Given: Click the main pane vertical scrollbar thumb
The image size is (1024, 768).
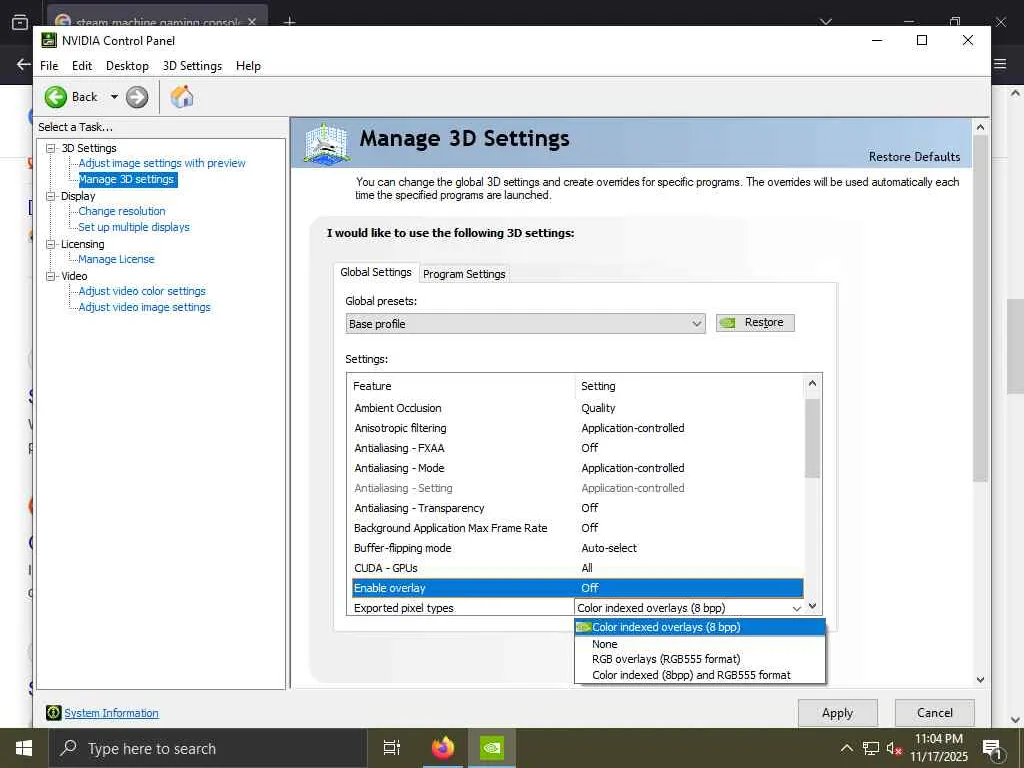Looking at the screenshot, I should 980,308.
